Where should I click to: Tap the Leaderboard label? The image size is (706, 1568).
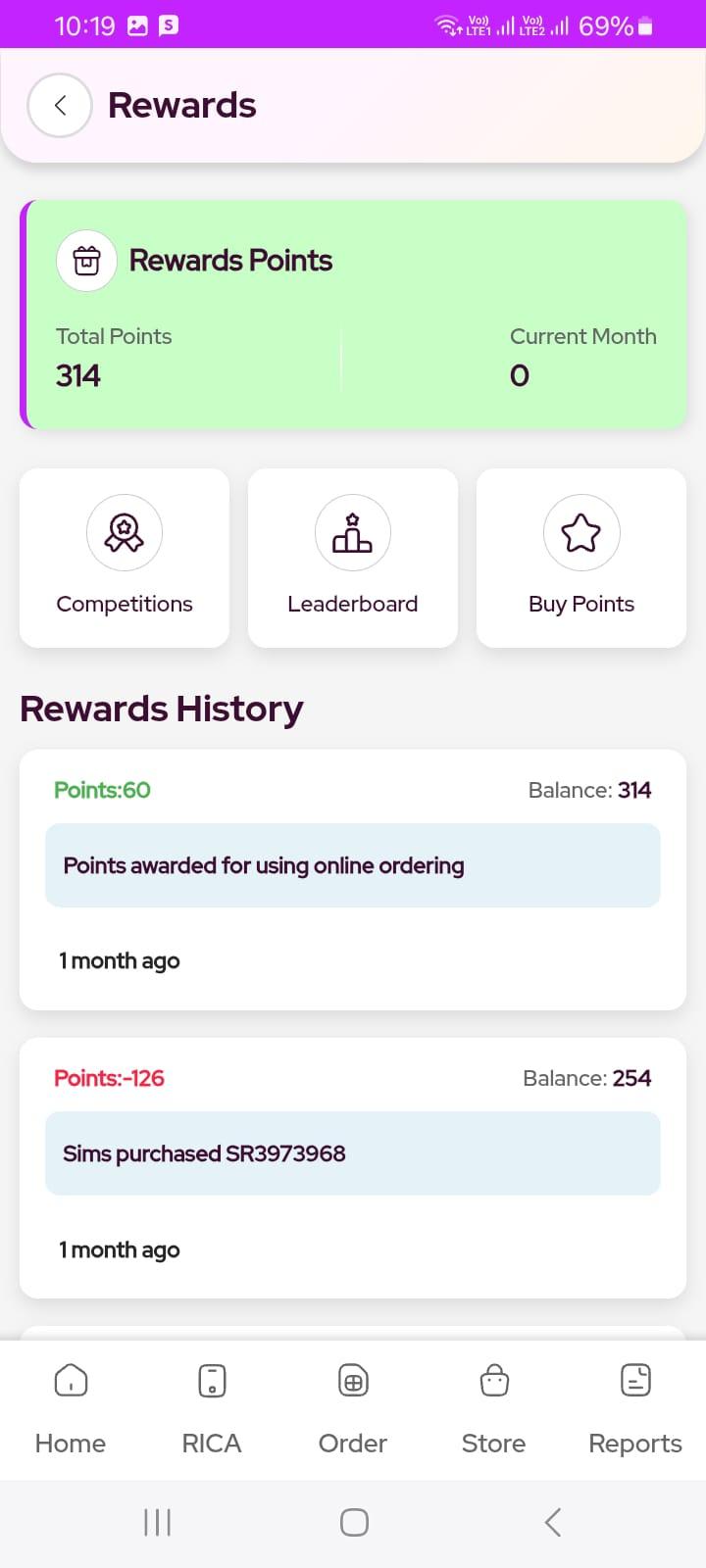pos(353,604)
